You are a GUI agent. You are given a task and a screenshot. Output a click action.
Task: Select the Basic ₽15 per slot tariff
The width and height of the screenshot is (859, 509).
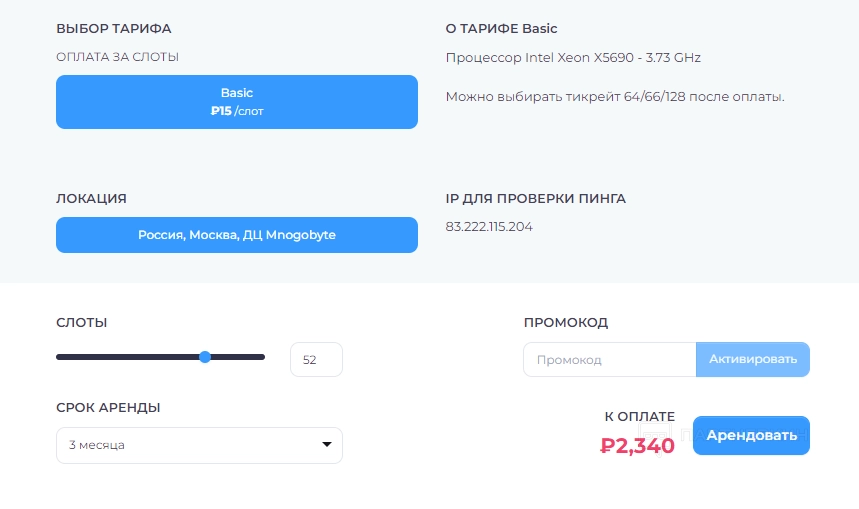point(237,102)
